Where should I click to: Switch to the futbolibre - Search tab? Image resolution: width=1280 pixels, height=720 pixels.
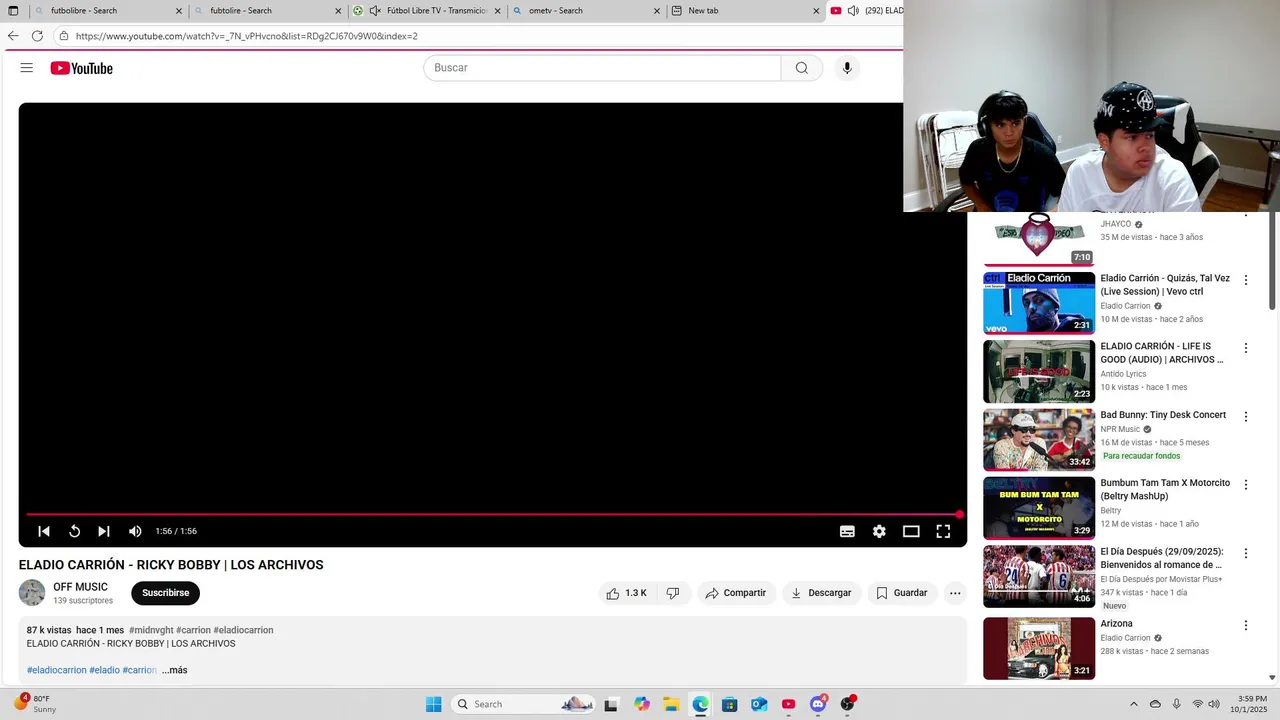[108, 11]
